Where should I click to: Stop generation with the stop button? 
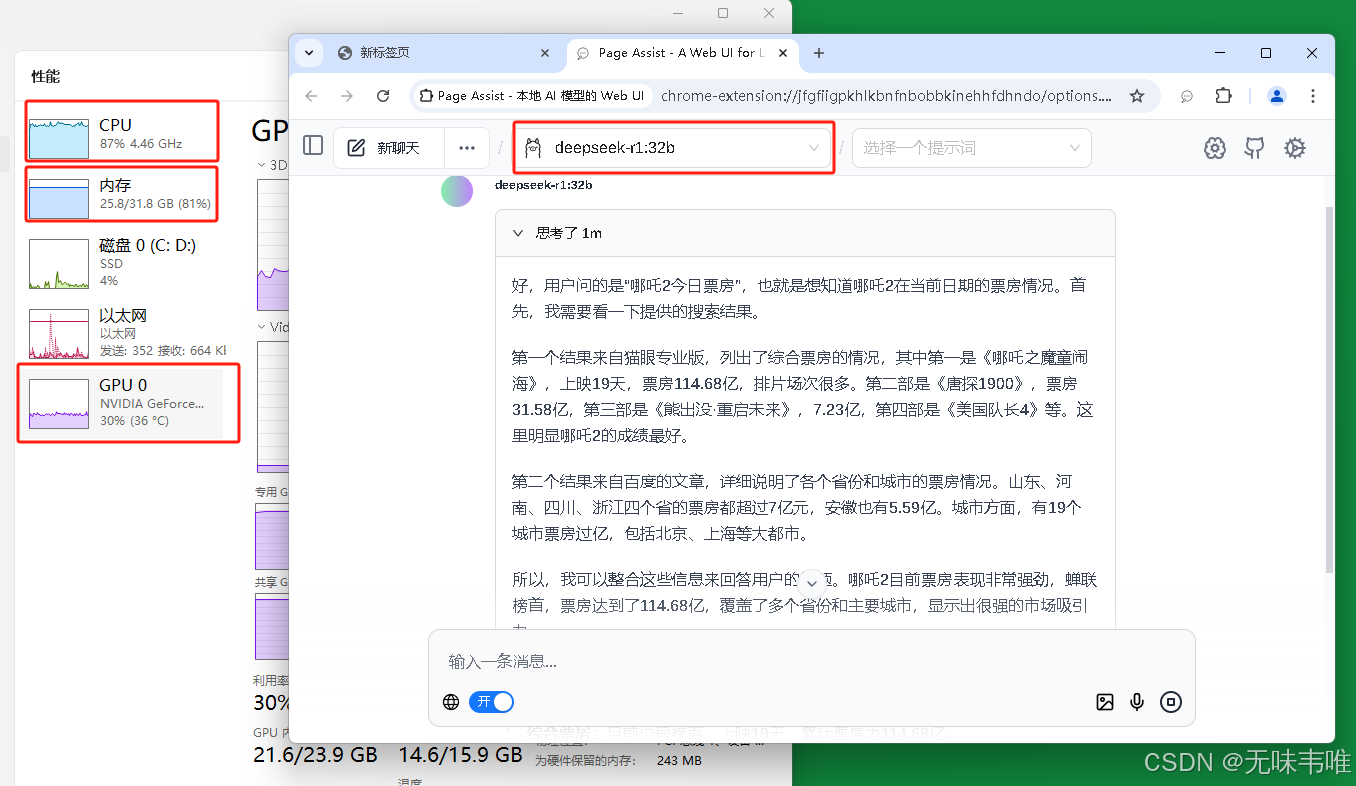pos(1171,702)
